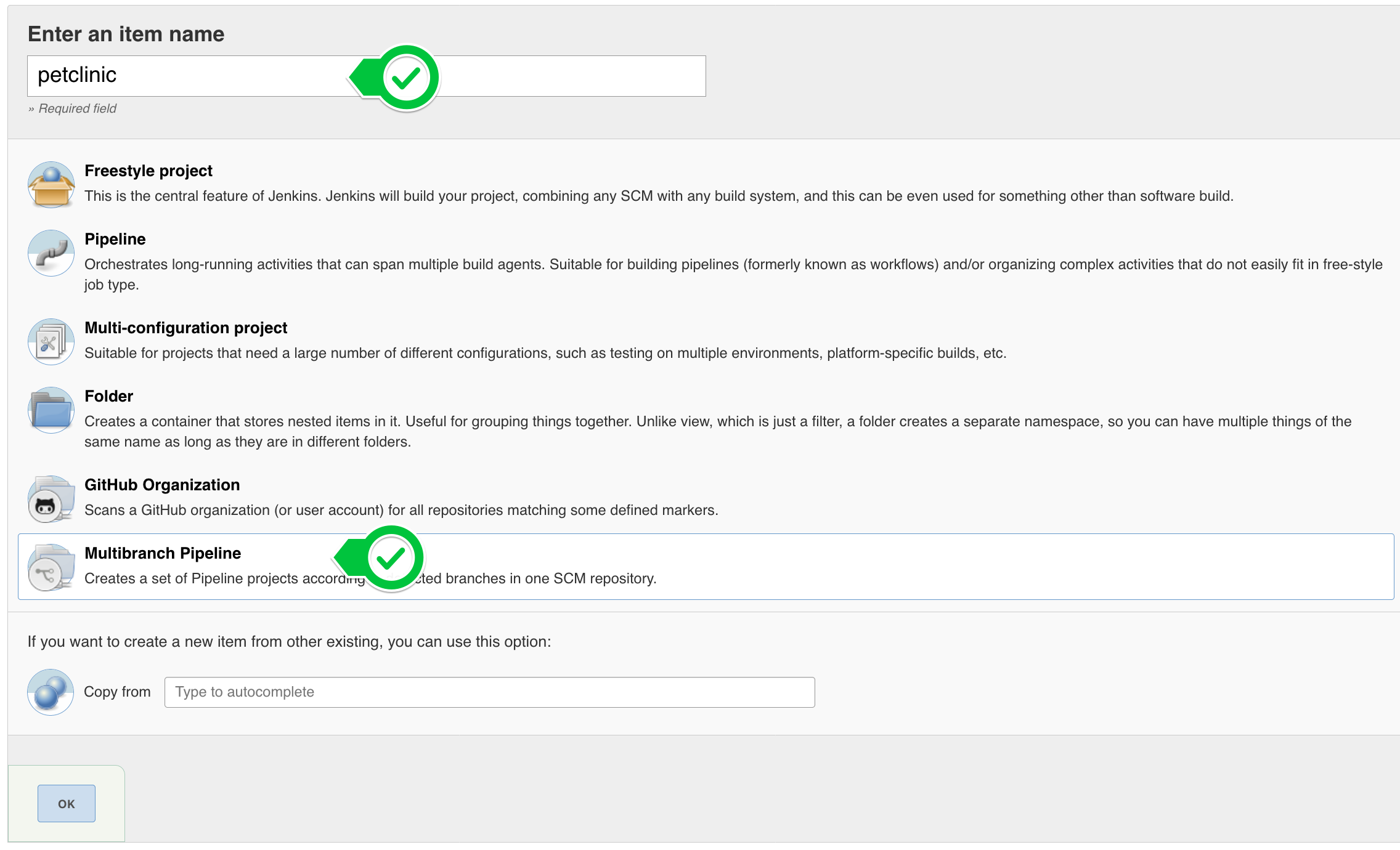The width and height of the screenshot is (1400, 850).
Task: Click the Folder item icon
Action: (51, 410)
